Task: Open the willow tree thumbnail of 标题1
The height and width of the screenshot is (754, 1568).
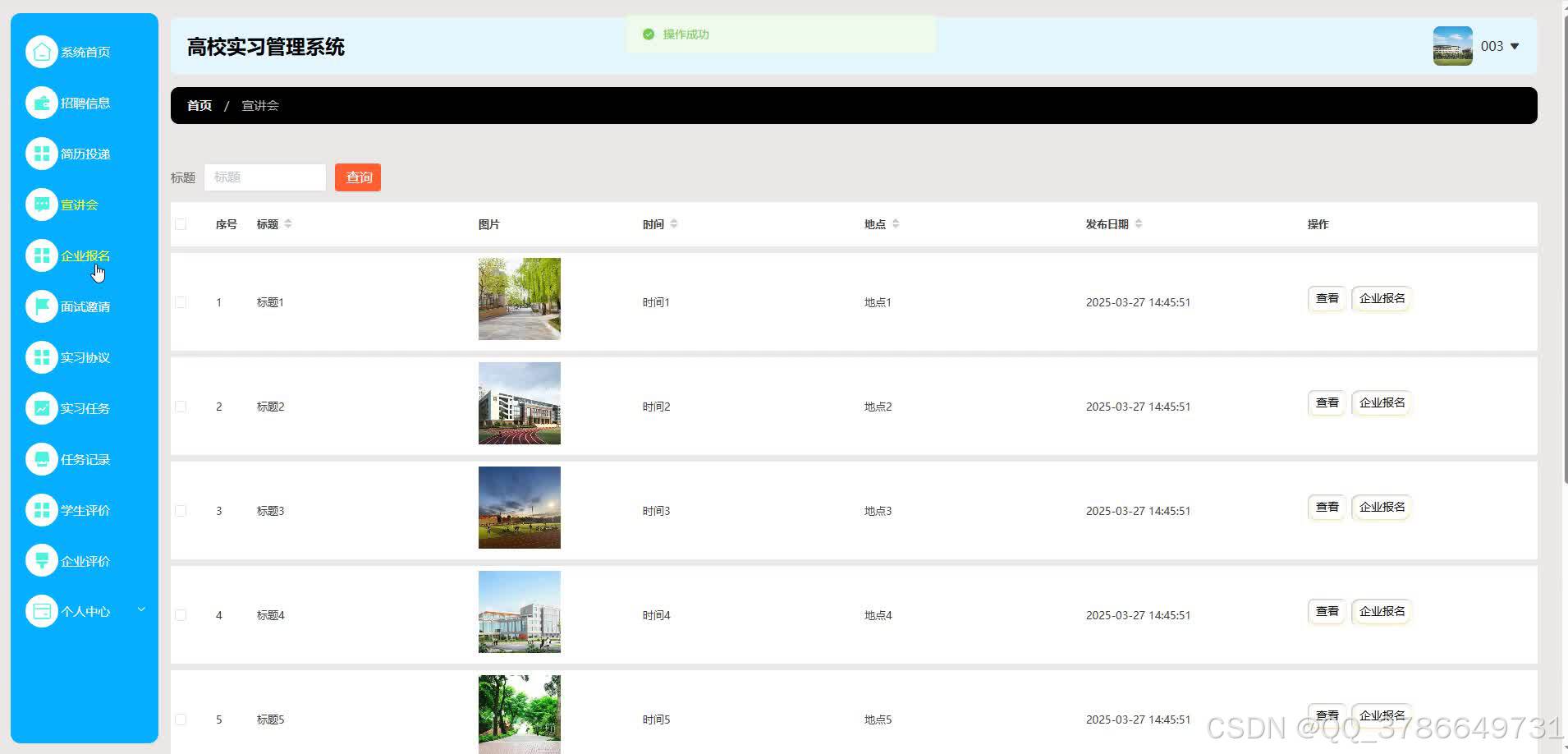Action: 520,299
